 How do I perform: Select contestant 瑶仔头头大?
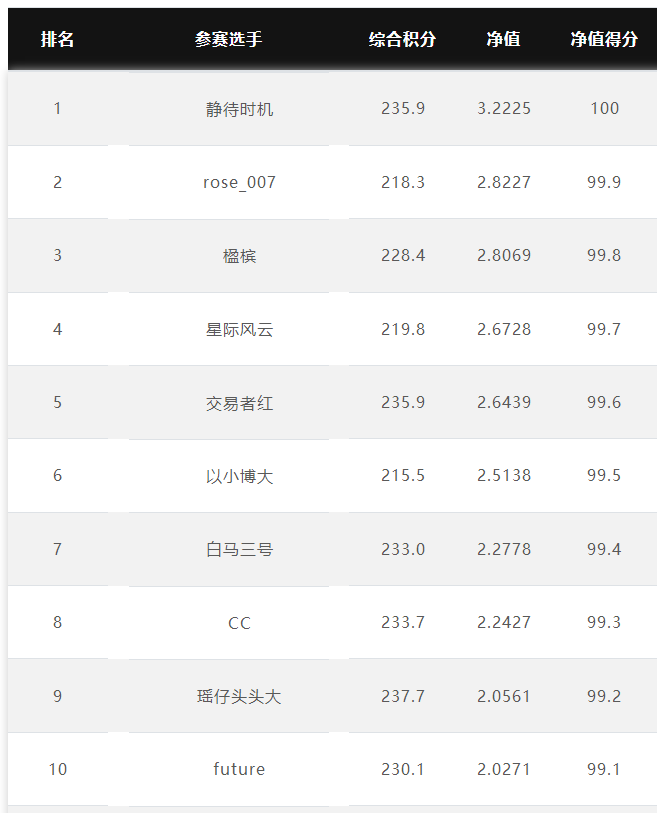[x=239, y=696]
